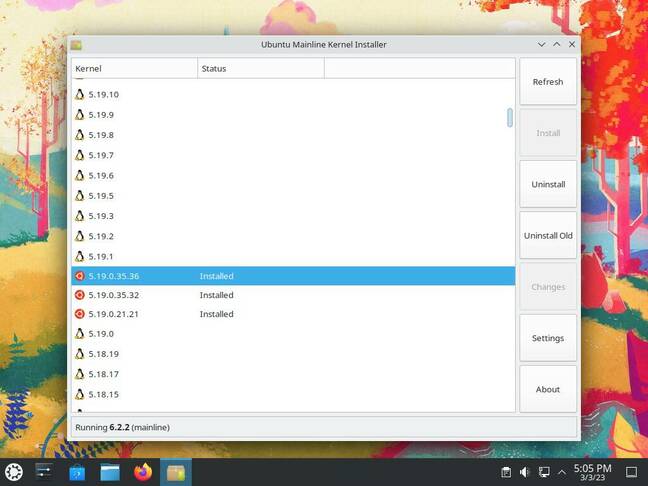Click the penguin icon beside kernel 5.19.1
Viewport: 648px width, 486px height.
[80, 257]
